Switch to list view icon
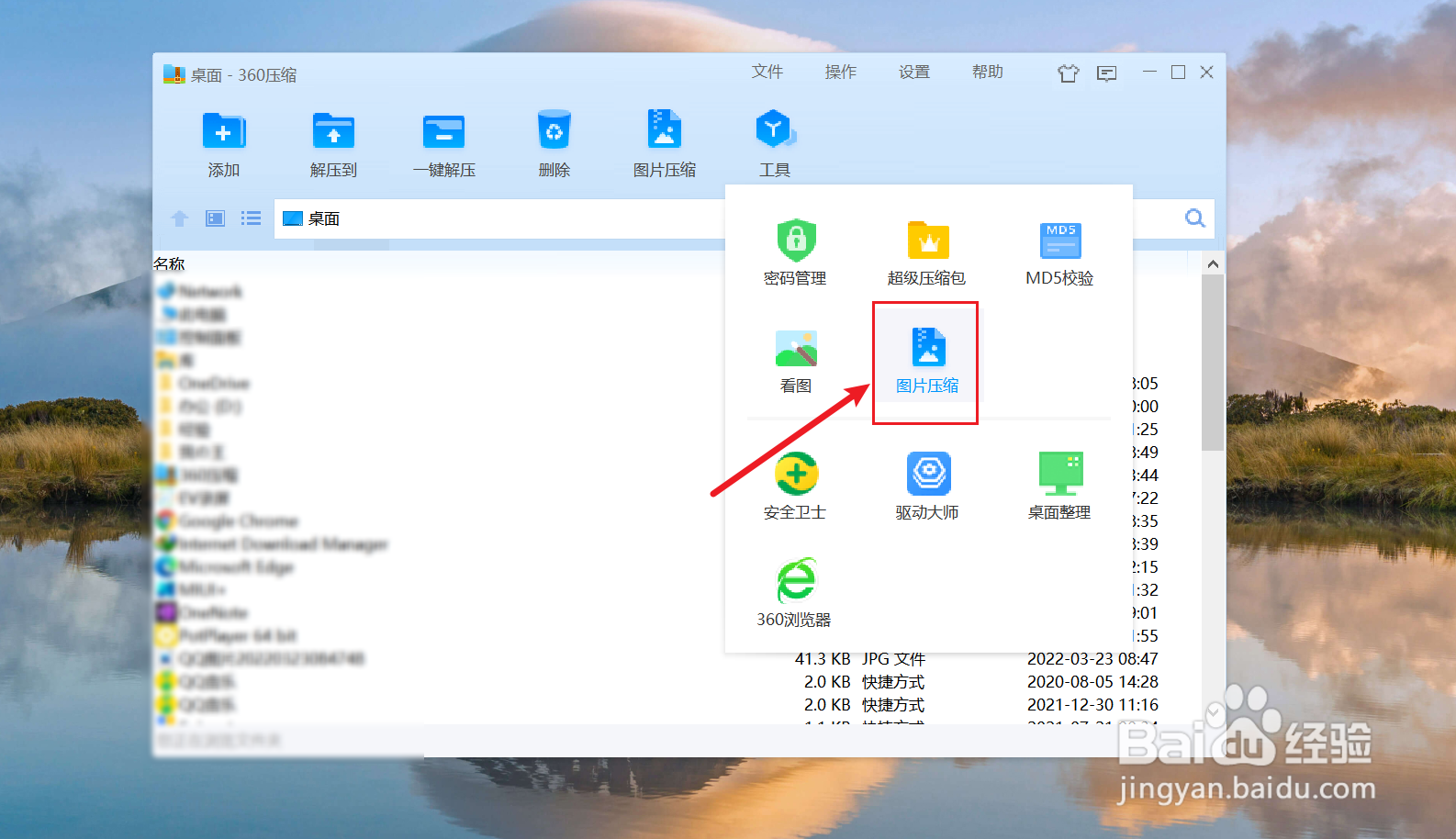 tap(251, 218)
